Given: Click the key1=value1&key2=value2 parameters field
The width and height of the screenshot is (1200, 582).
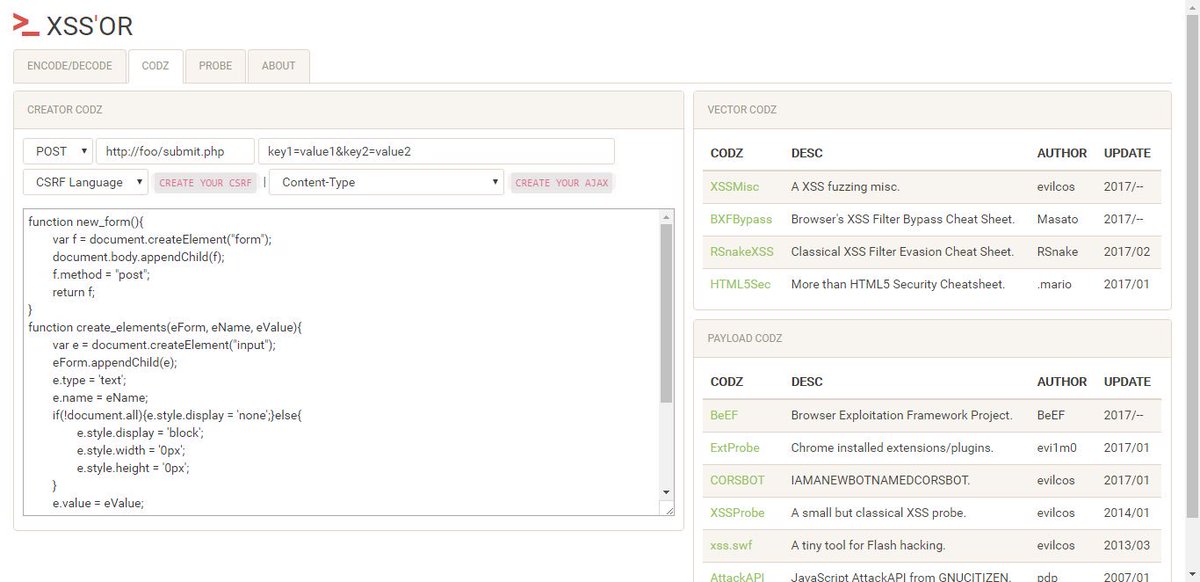Looking at the screenshot, I should point(436,151).
